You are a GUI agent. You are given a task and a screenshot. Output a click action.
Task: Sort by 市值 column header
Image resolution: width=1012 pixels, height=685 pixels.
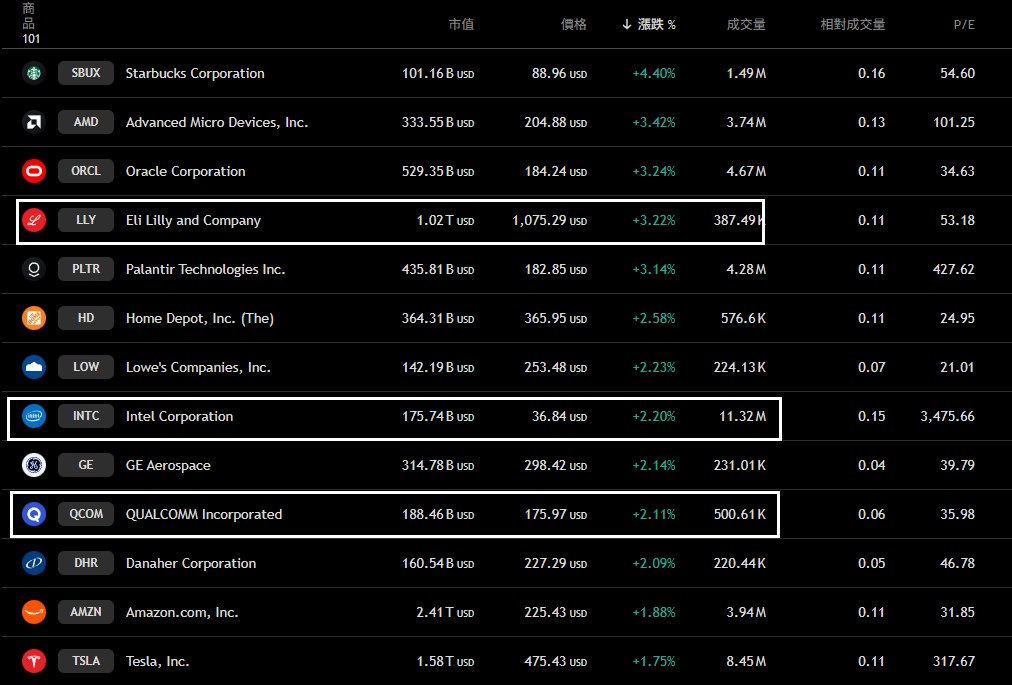[x=461, y=24]
